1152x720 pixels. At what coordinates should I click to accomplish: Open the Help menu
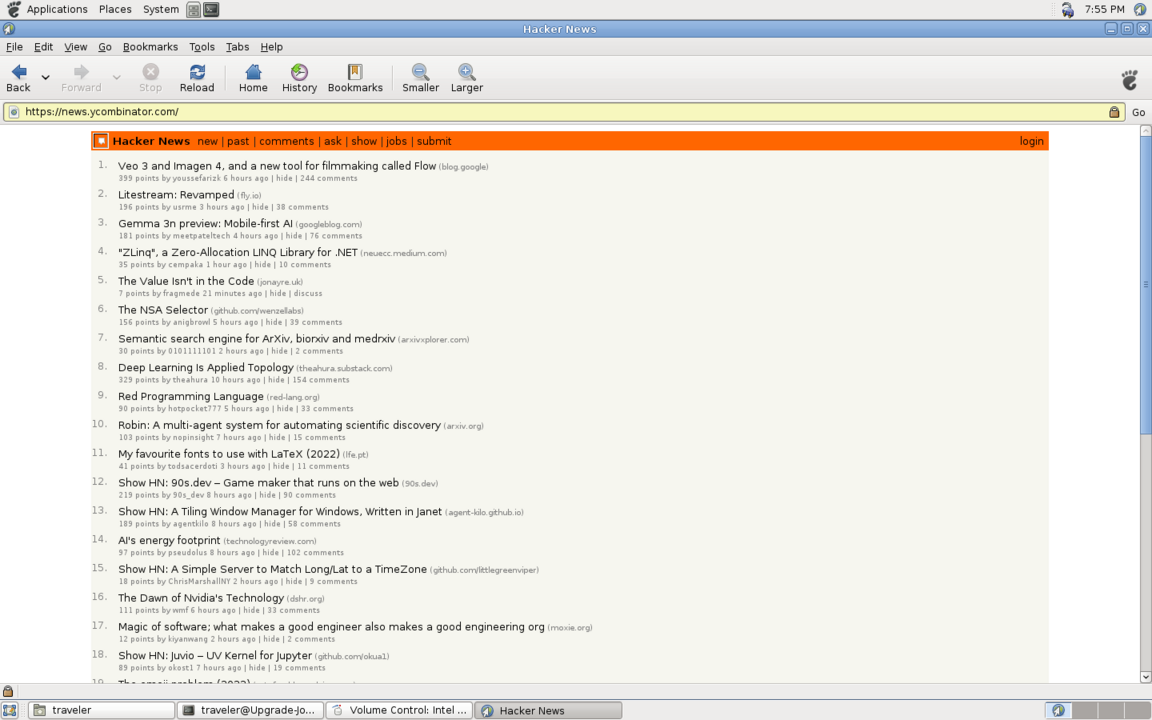pos(271,46)
